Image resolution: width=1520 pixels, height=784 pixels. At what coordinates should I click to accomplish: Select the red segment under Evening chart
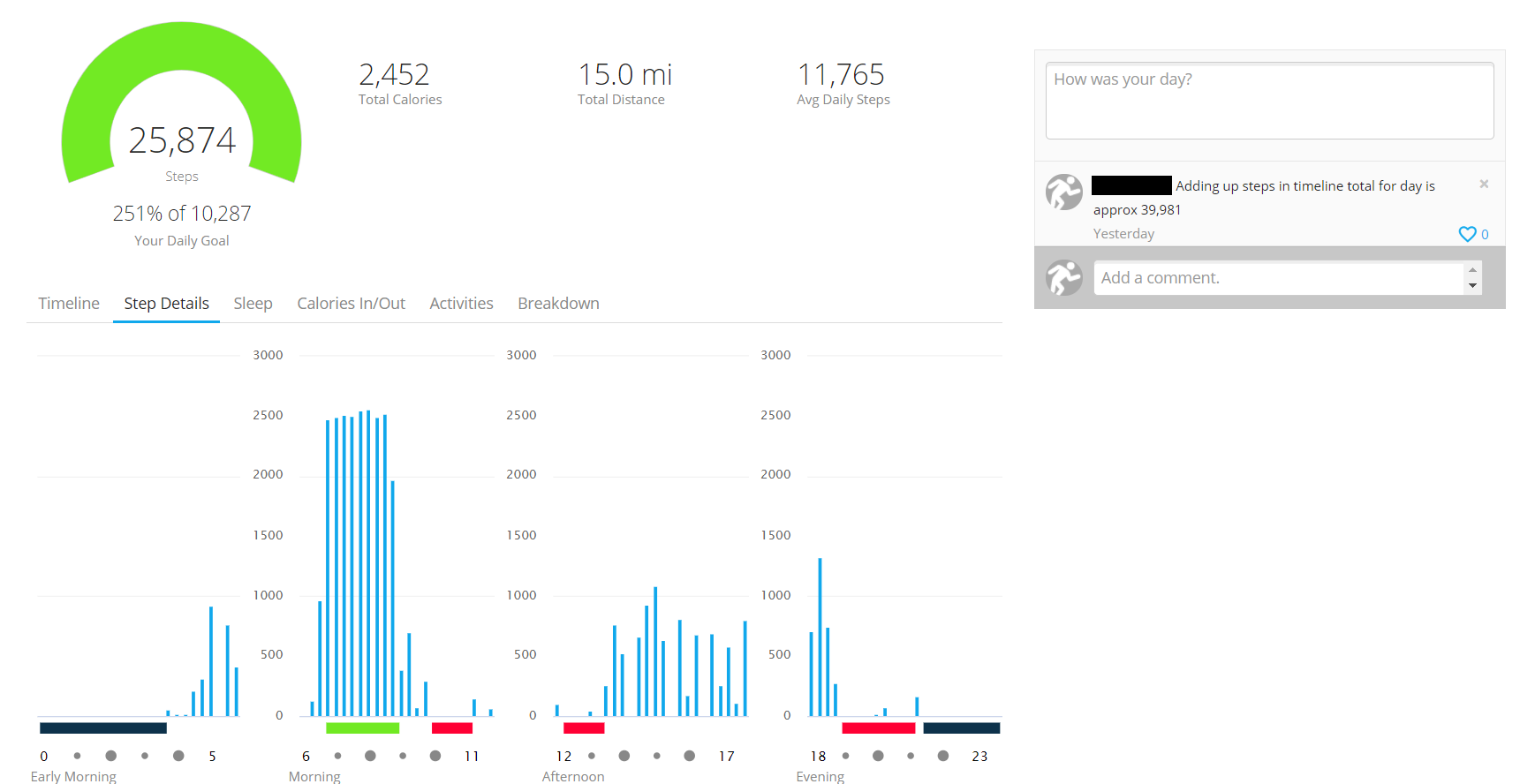point(878,728)
